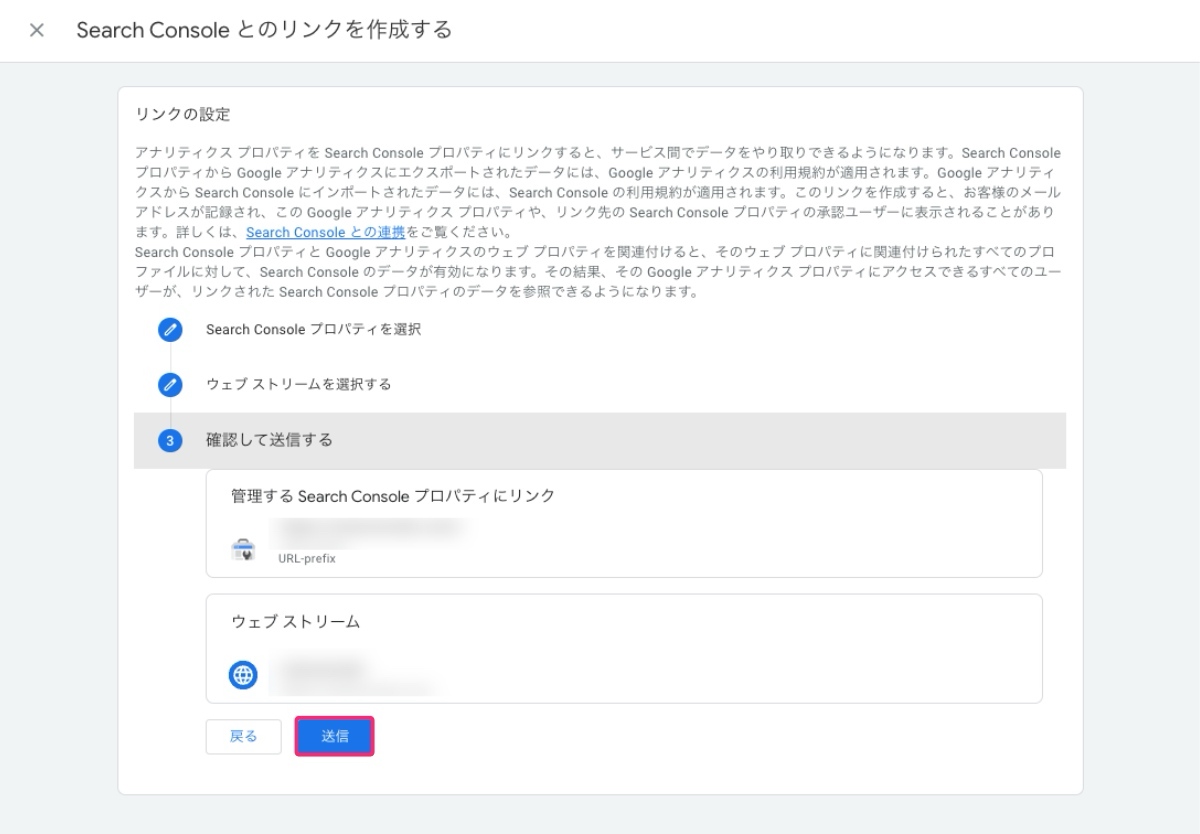Click the 戻る back button
The width and height of the screenshot is (1200, 834).
coord(243,735)
